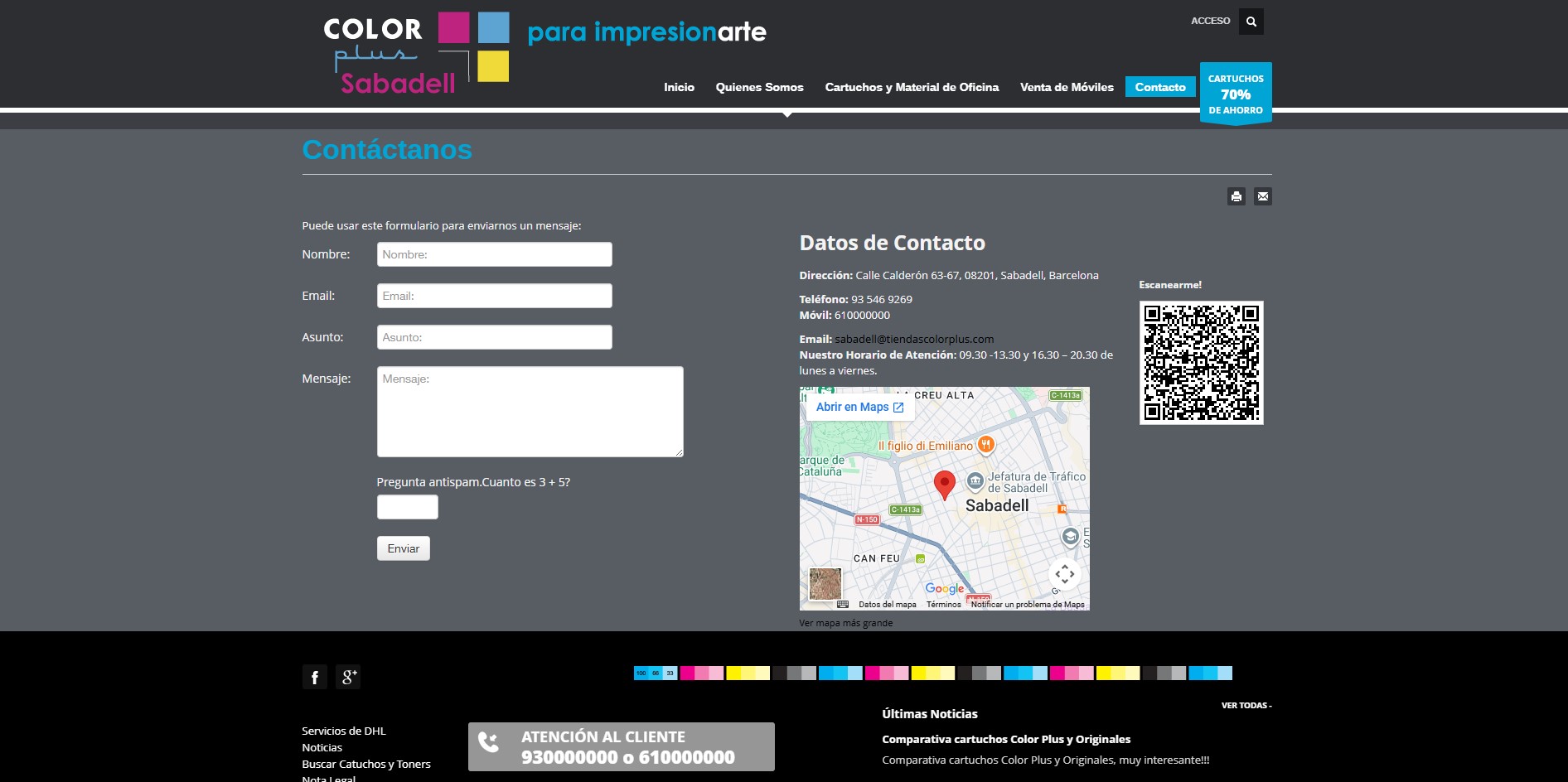Open the Facebook social icon
The height and width of the screenshot is (782, 1568).
(314, 677)
